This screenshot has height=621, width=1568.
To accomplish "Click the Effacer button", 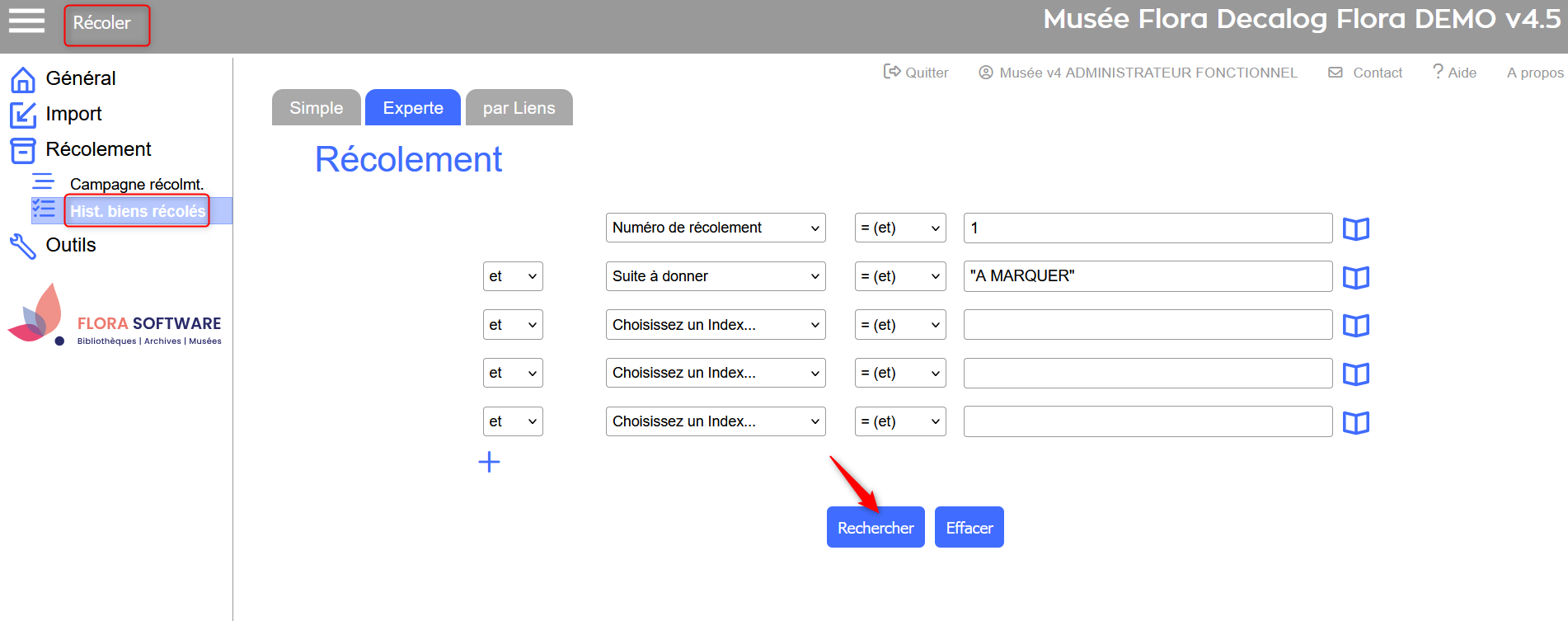I will click(969, 528).
